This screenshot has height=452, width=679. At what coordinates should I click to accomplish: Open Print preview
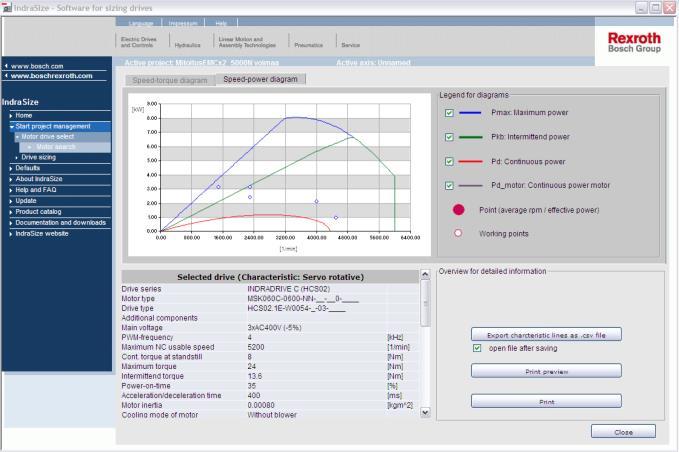tap(546, 371)
